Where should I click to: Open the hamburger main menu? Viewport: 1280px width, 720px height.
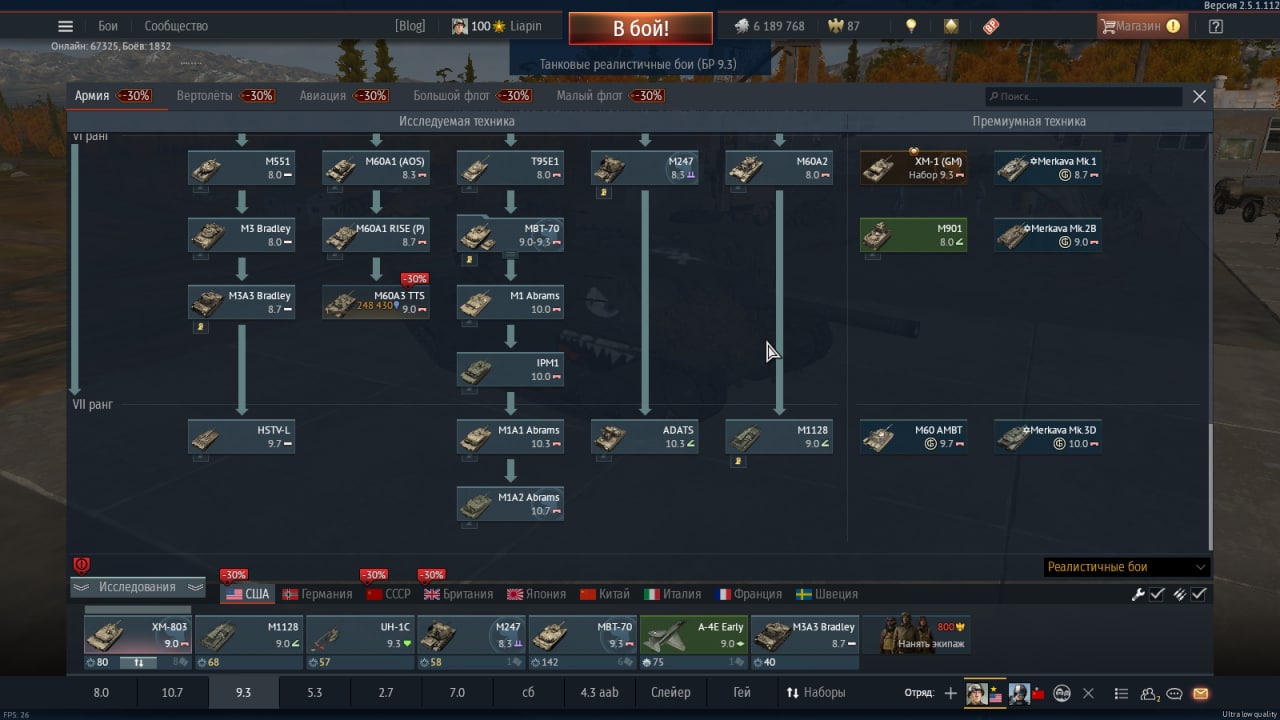coord(65,27)
